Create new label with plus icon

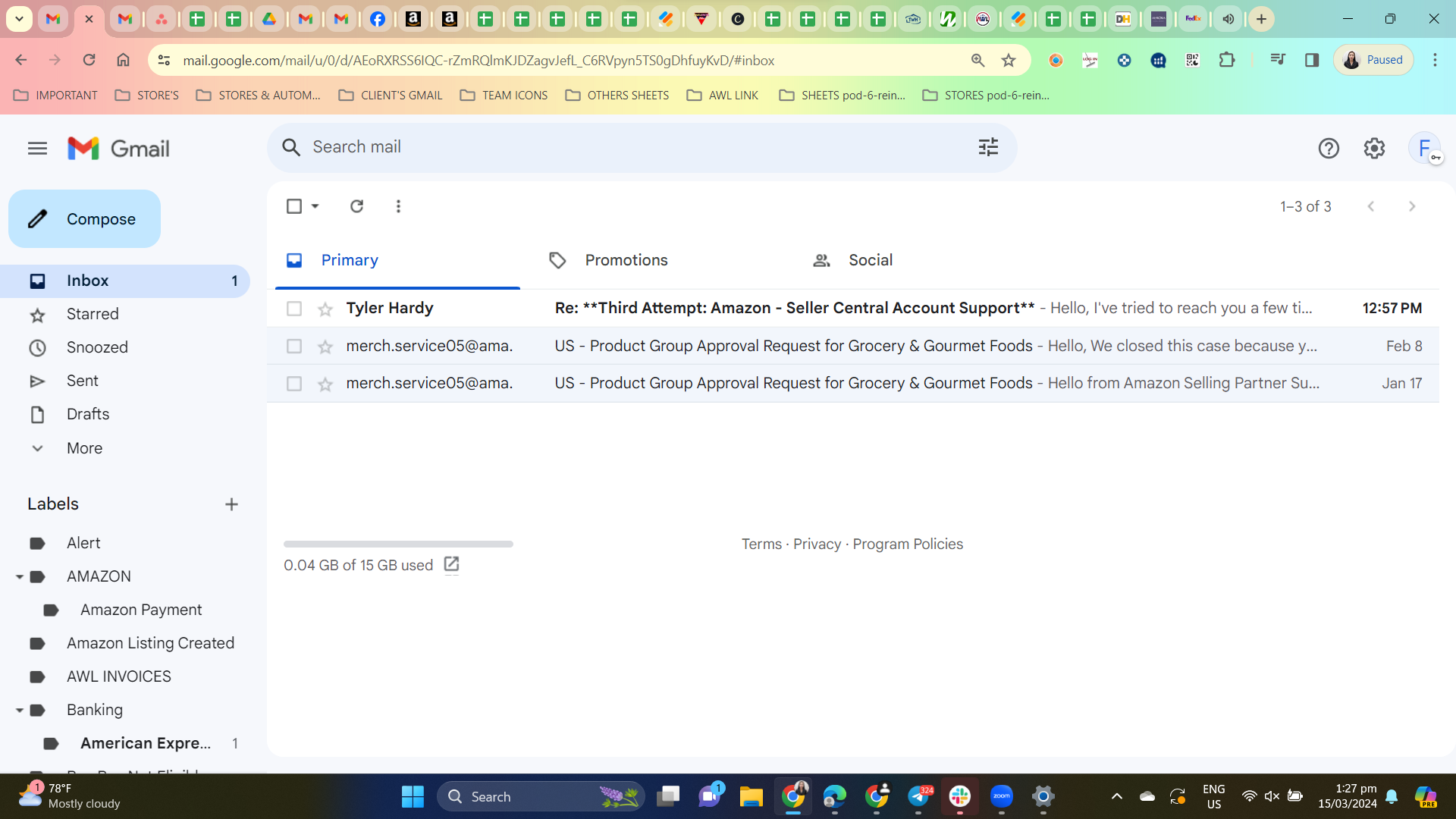tap(231, 504)
